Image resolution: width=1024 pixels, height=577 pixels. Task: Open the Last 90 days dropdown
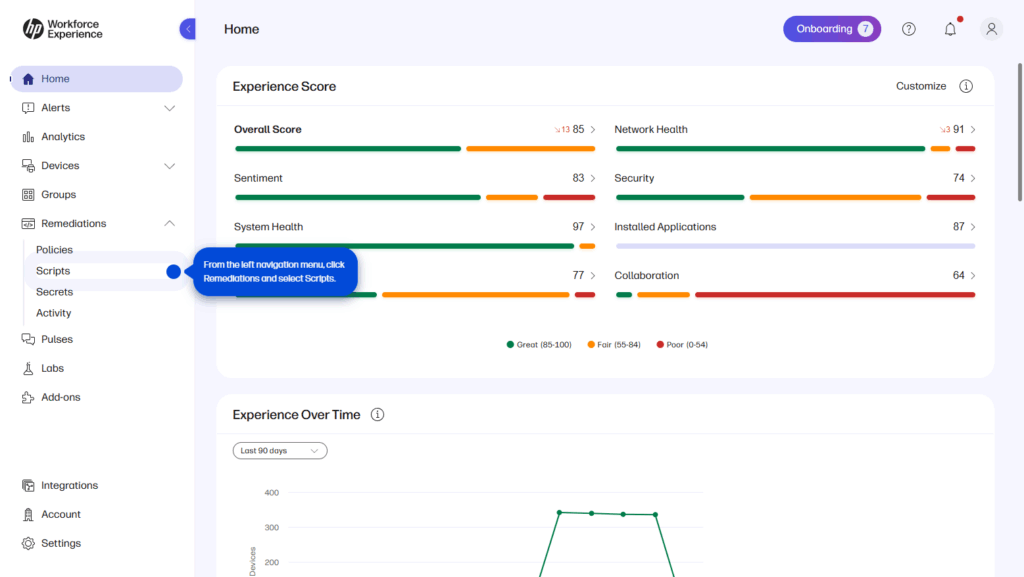tap(280, 451)
